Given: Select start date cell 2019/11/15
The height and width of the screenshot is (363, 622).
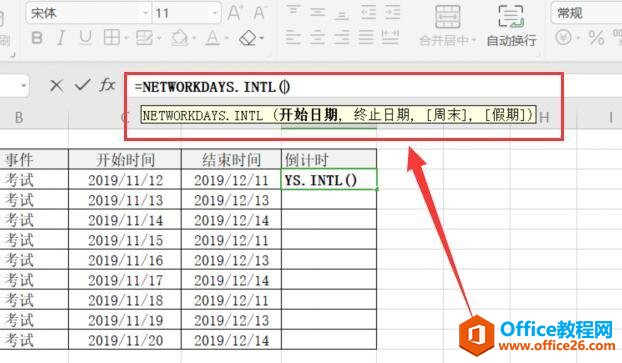Looking at the screenshot, I should pos(125,240).
